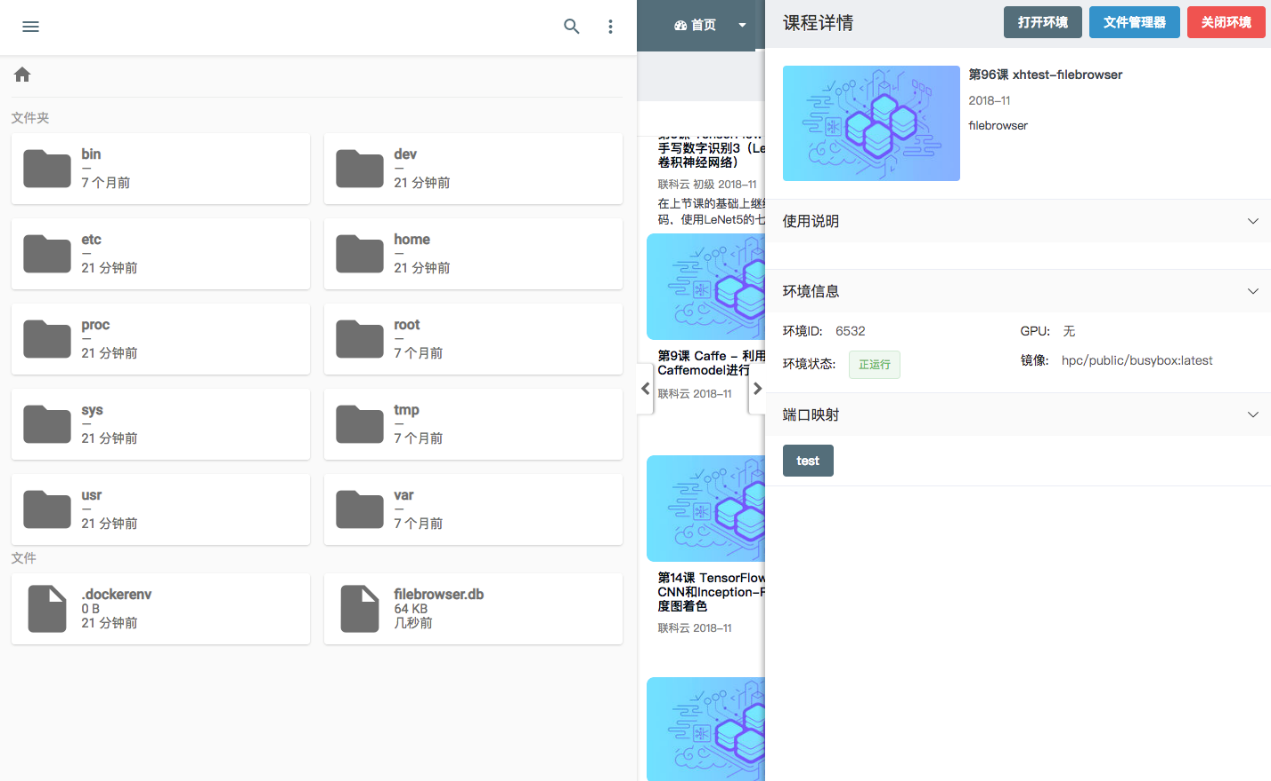Screen dimensions: 1271x781
Task: Open the bin folder
Action: 160,169
